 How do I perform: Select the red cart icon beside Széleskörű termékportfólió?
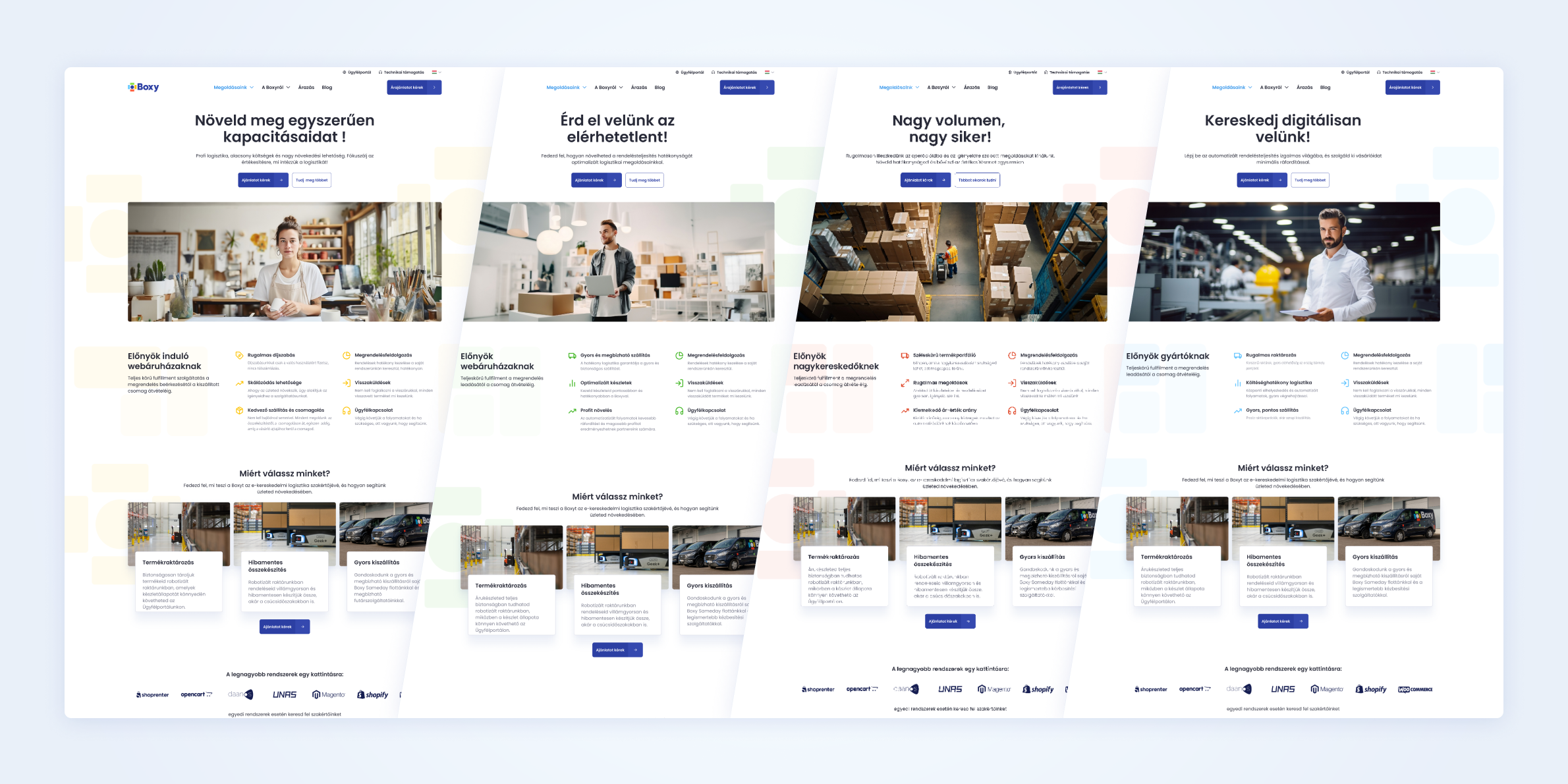(x=905, y=356)
